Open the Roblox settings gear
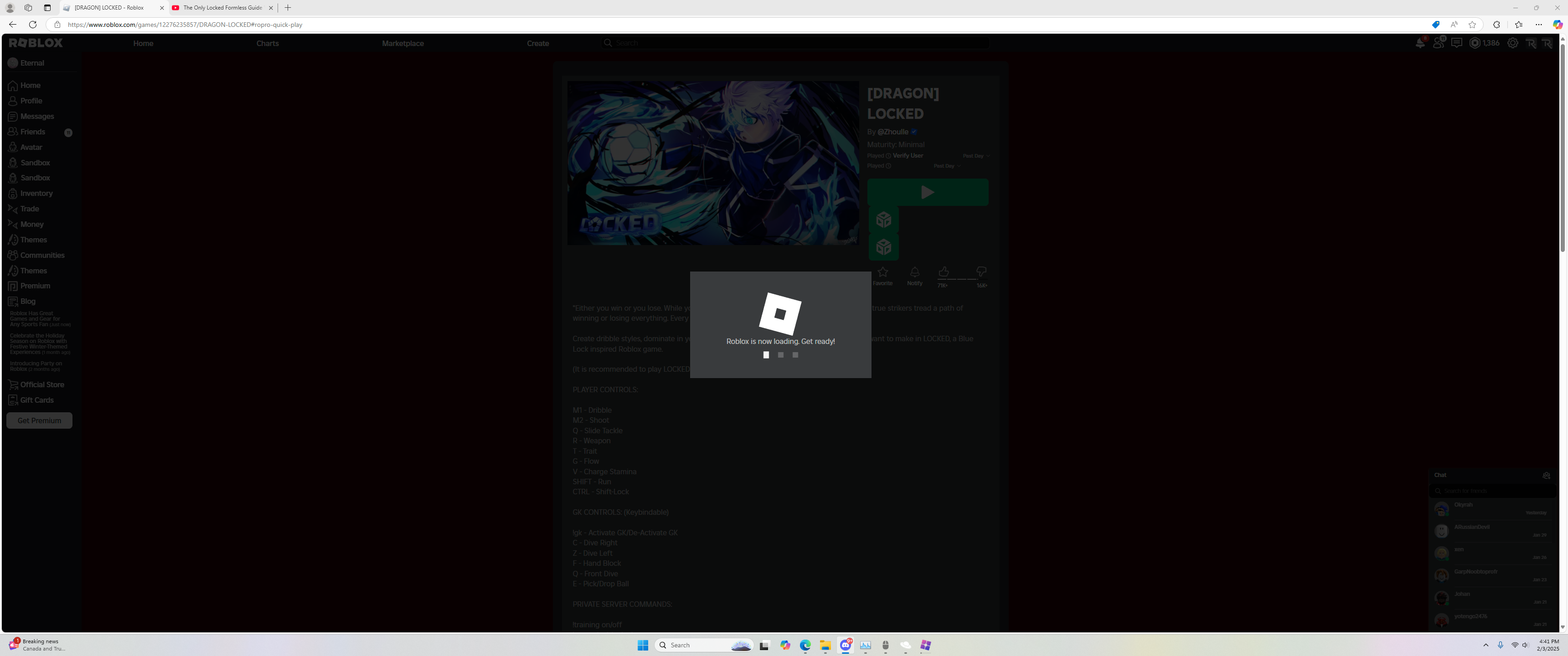The image size is (1568, 656). (1512, 43)
